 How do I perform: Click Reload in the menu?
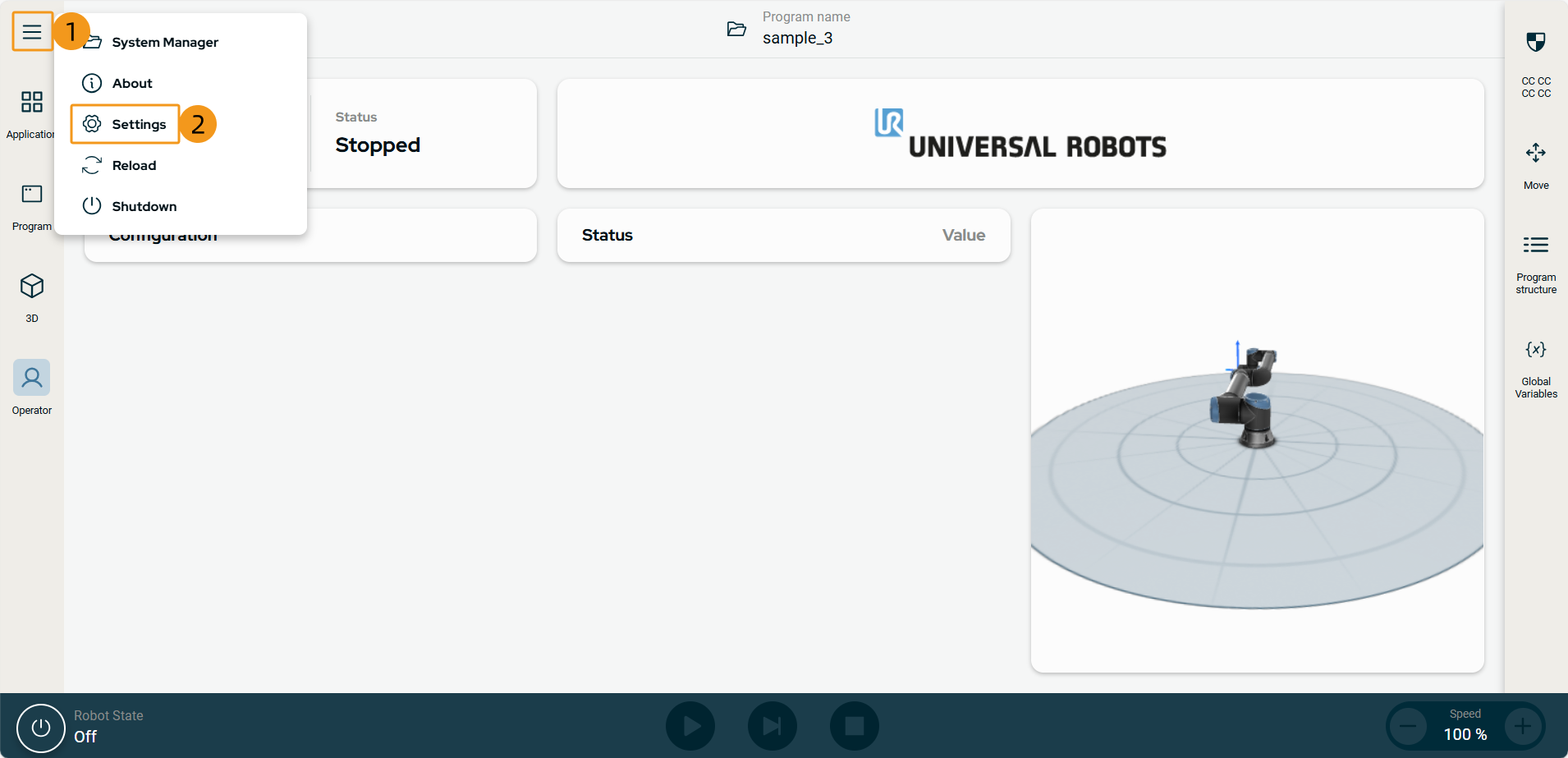(x=134, y=166)
